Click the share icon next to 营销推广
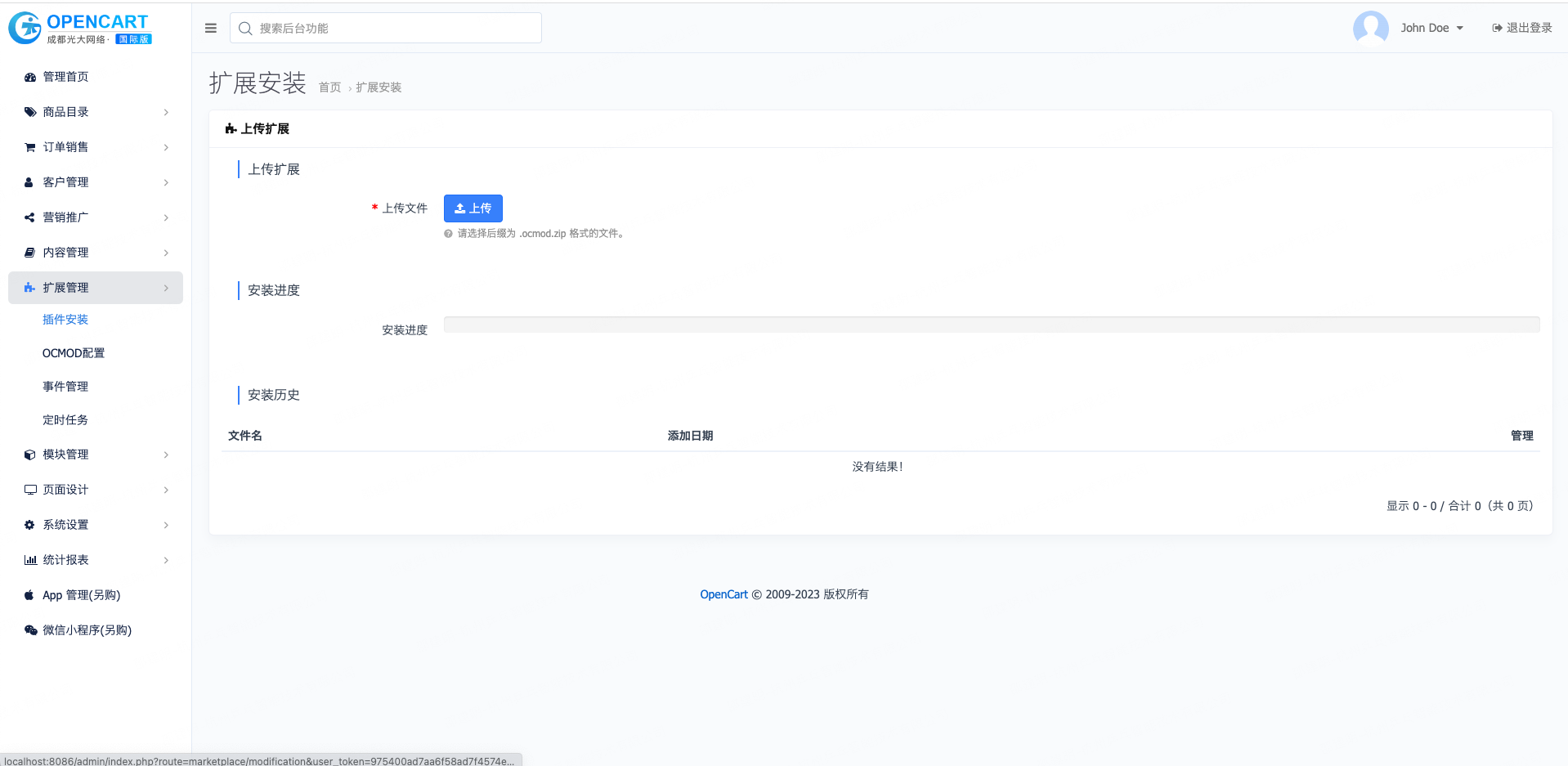This screenshot has width=1568, height=766. (x=30, y=217)
